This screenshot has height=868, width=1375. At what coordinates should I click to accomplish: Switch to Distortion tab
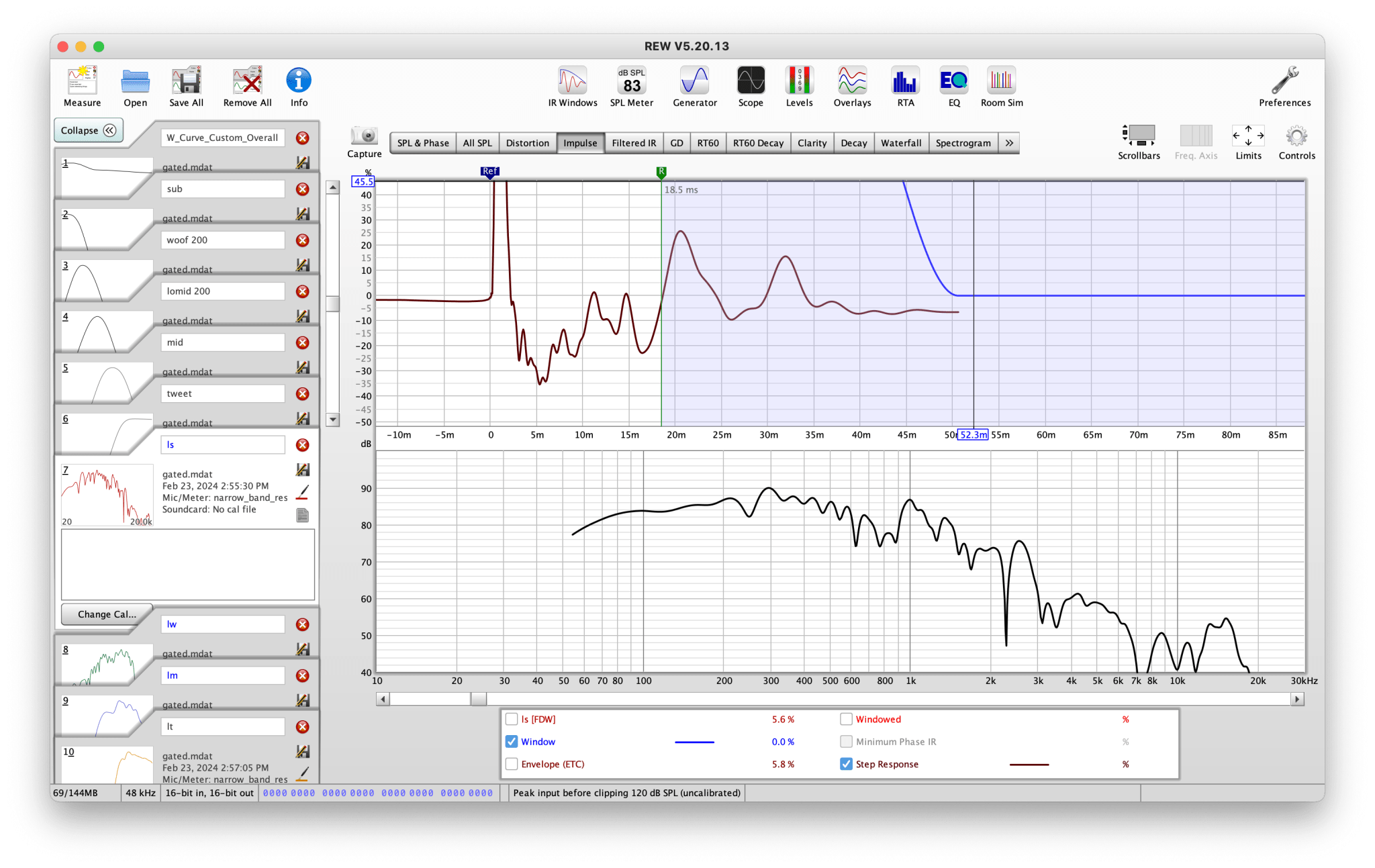point(528,143)
